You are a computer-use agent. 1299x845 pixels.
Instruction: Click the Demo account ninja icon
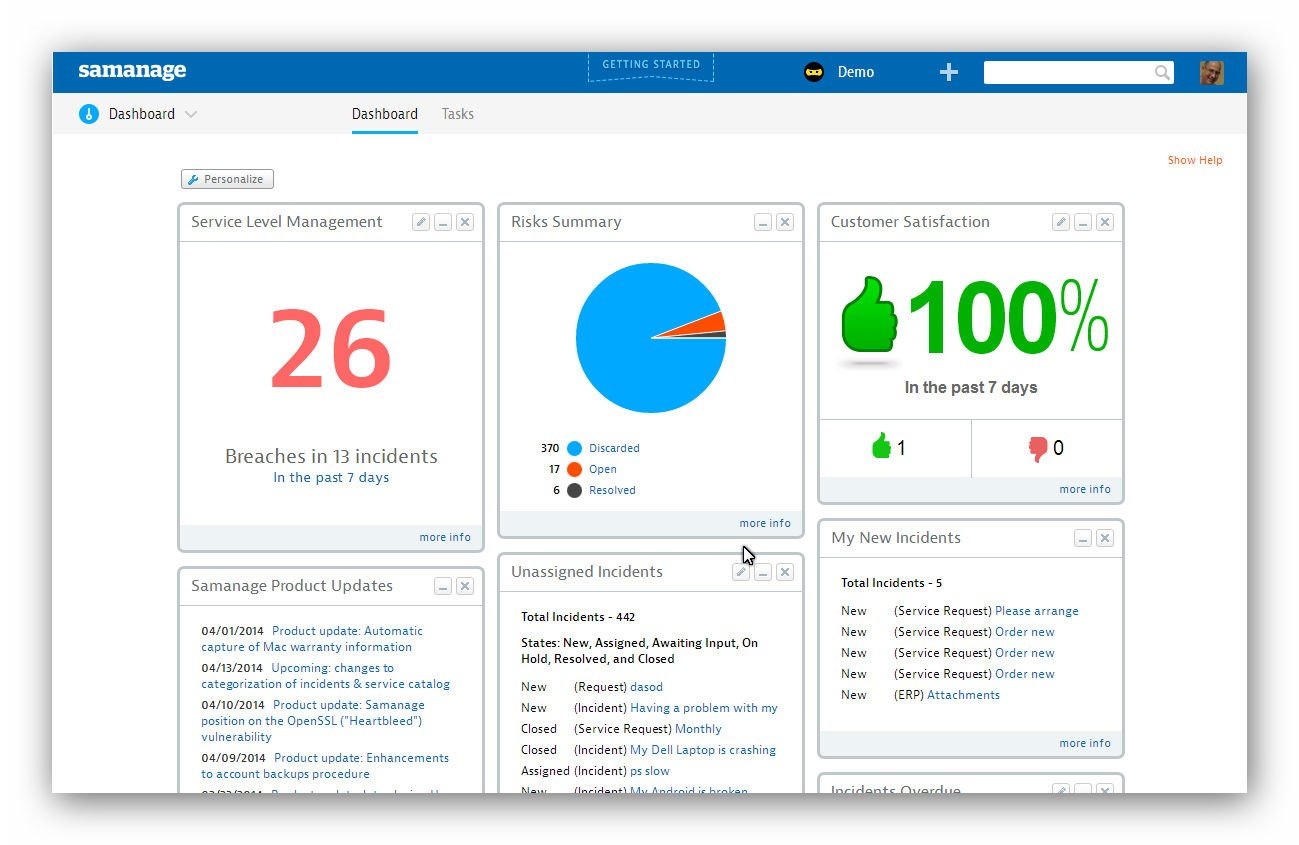(814, 72)
